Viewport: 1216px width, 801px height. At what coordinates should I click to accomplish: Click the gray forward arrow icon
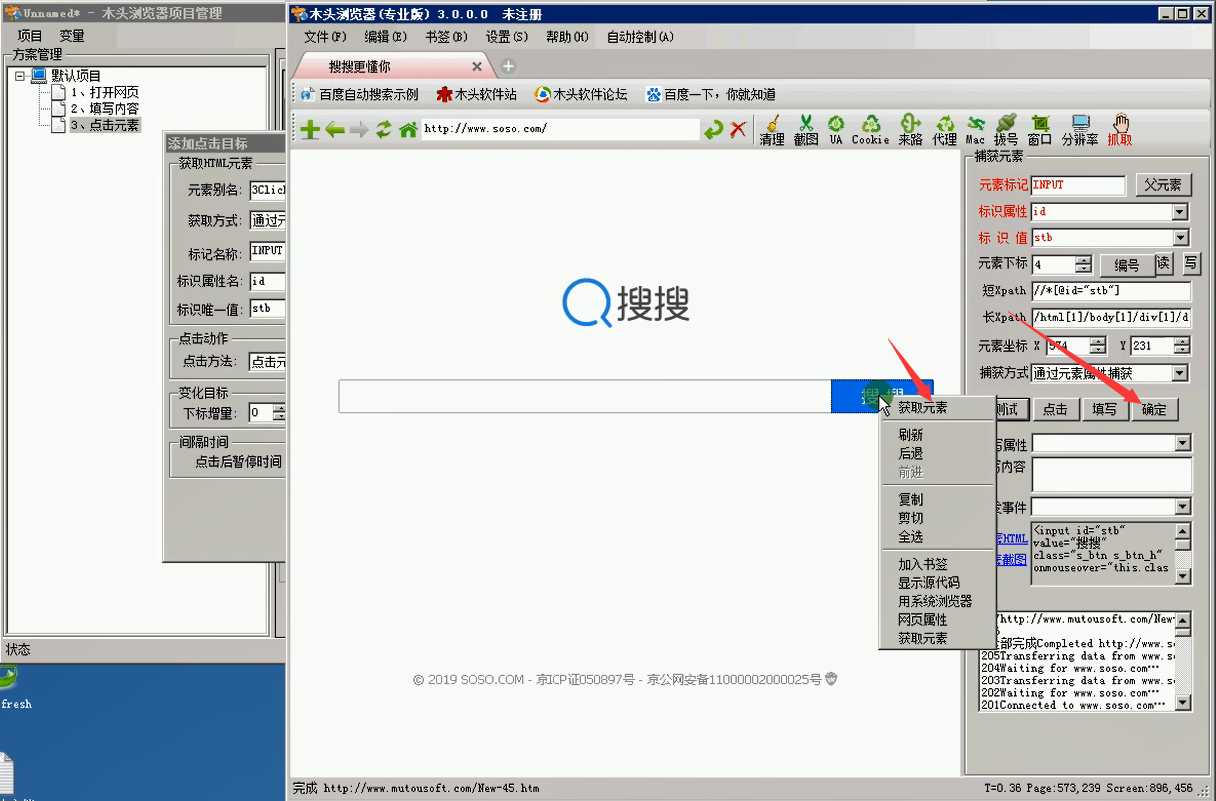[359, 130]
